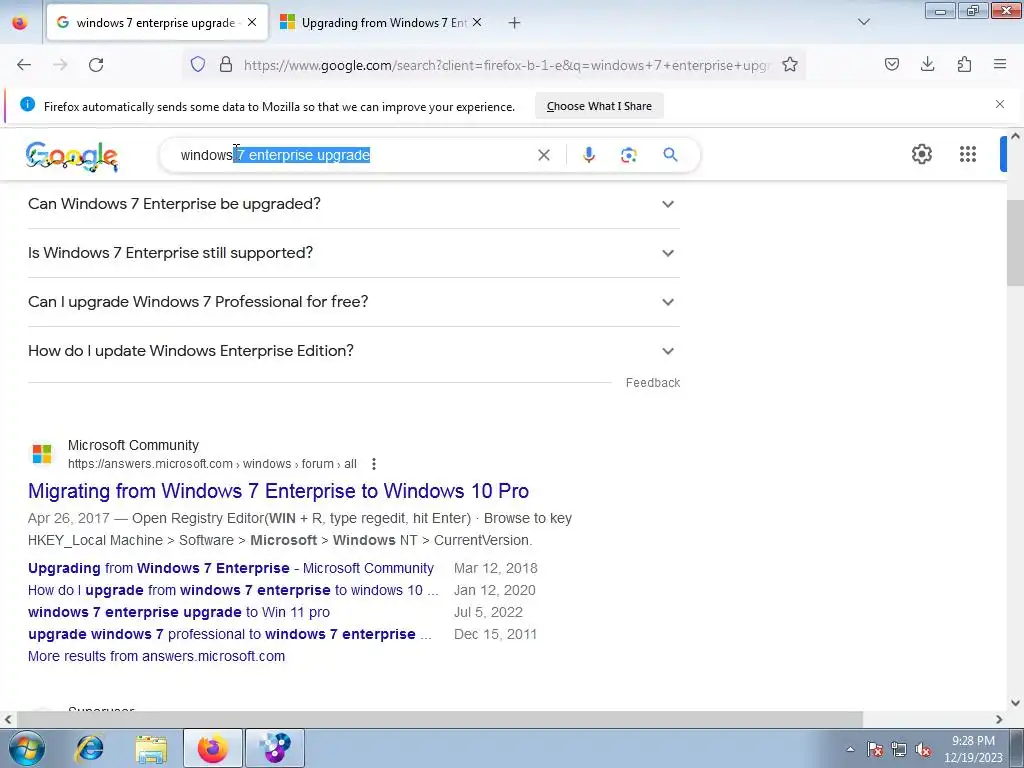Close the Upgrading from Windows 7 tab
This screenshot has height=768, width=1024.
coord(477,22)
